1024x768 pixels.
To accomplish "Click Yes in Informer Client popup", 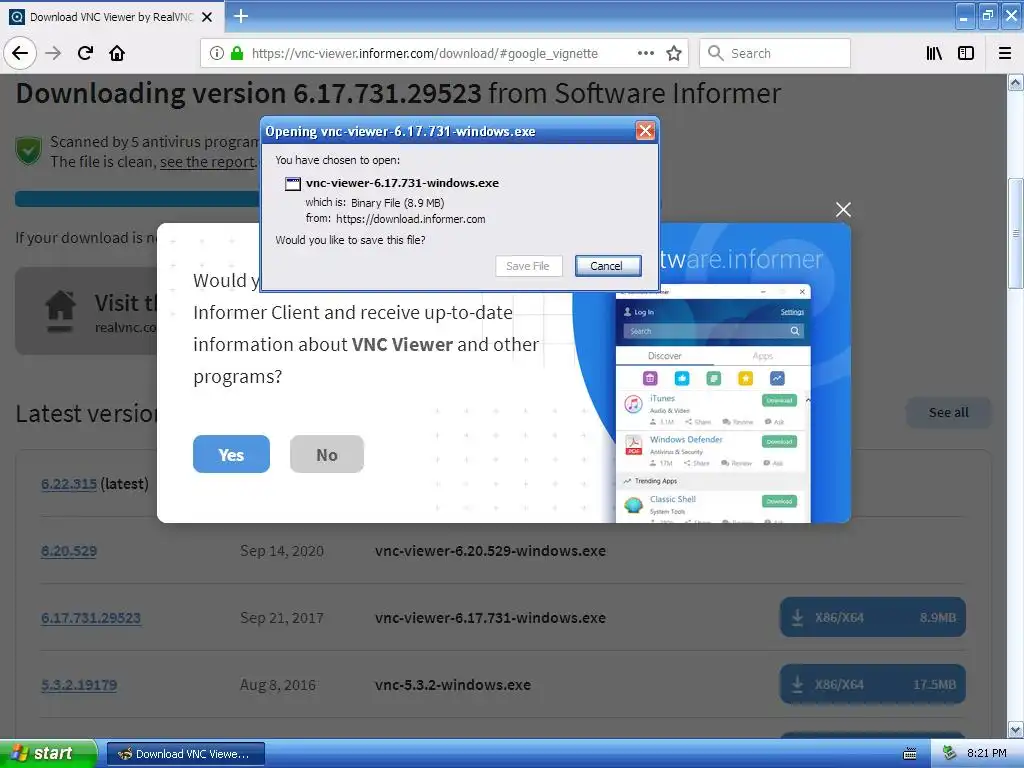I will tap(231, 455).
